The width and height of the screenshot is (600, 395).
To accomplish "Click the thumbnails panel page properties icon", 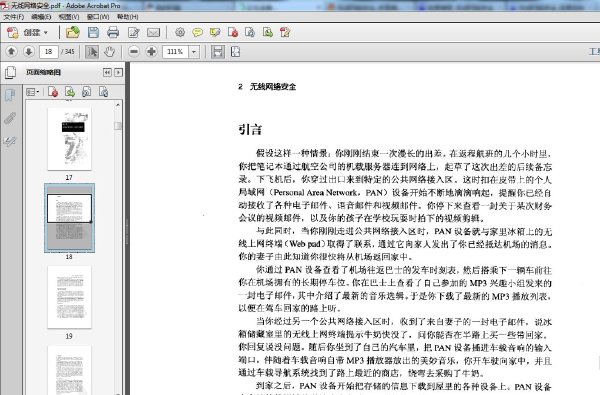I will [103, 92].
